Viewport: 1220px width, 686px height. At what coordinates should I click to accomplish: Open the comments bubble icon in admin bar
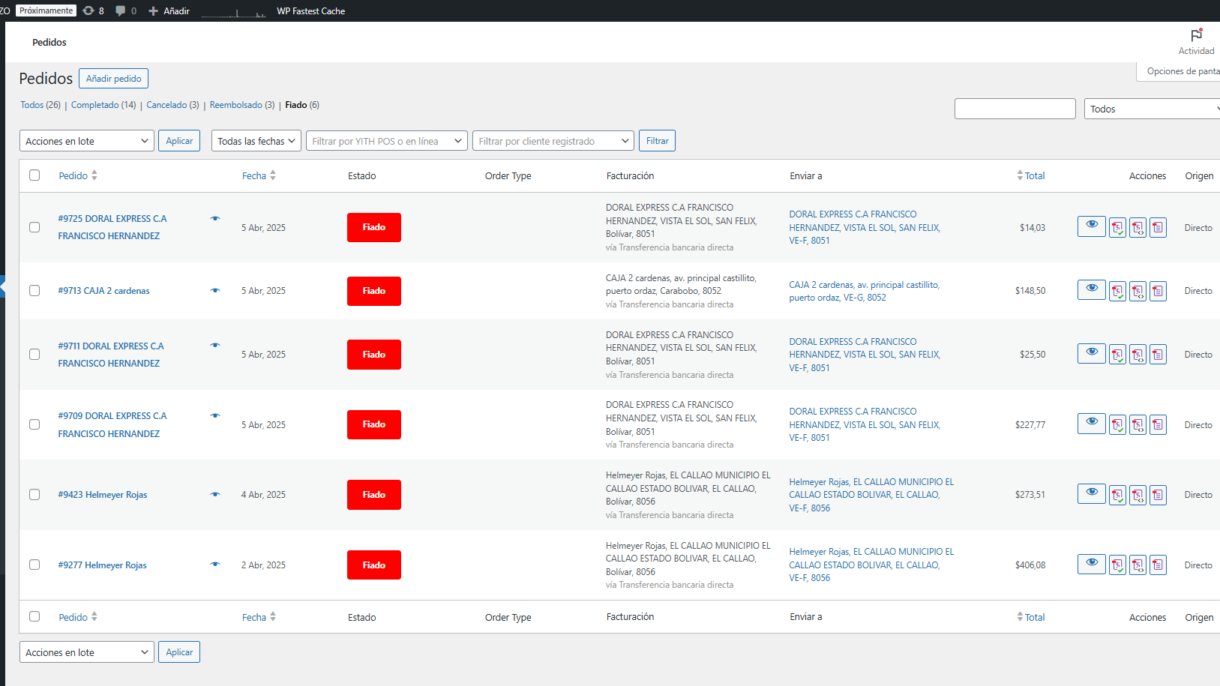click(x=121, y=11)
